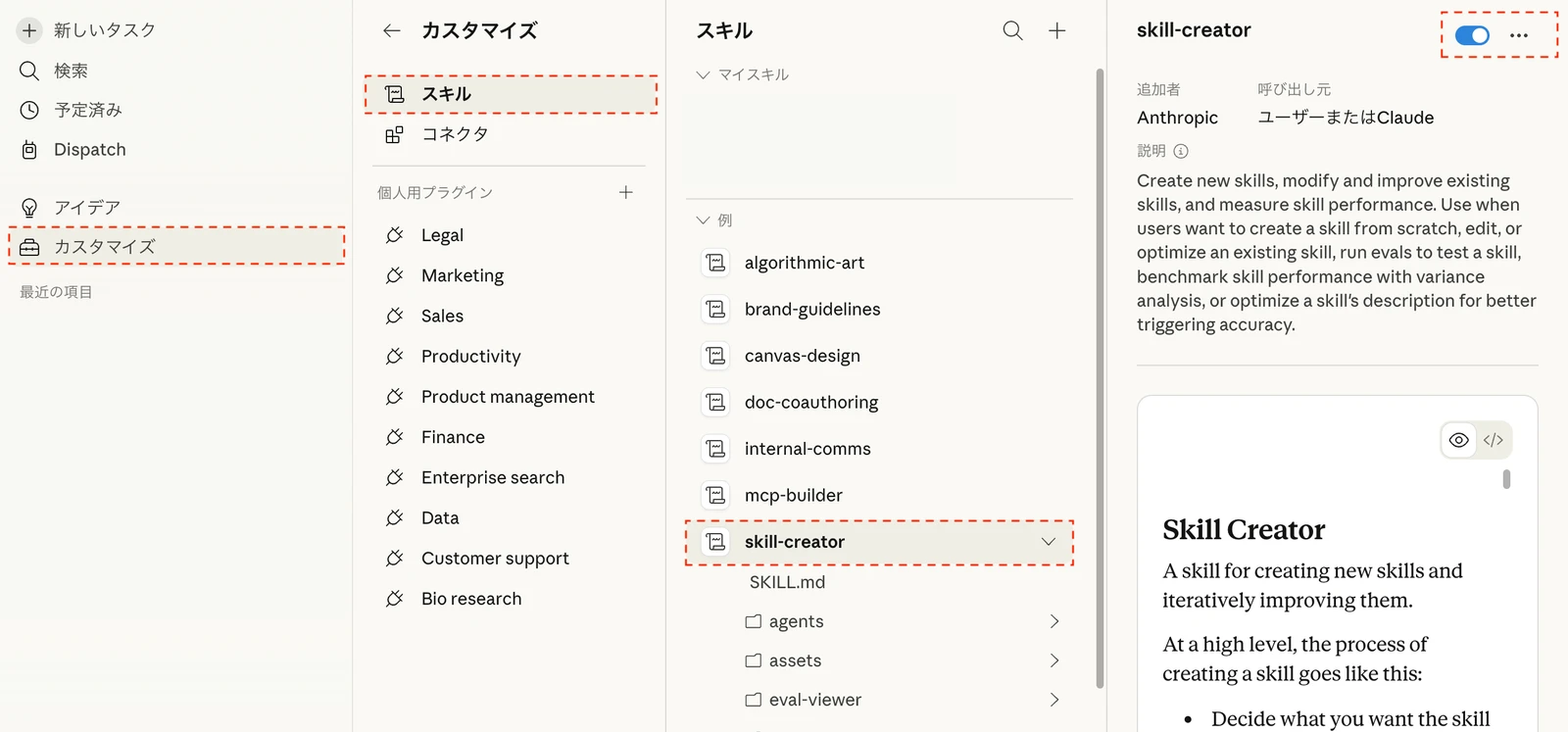Select the mcp-builder skill
This screenshot has height=732, width=1568.
pos(793,495)
